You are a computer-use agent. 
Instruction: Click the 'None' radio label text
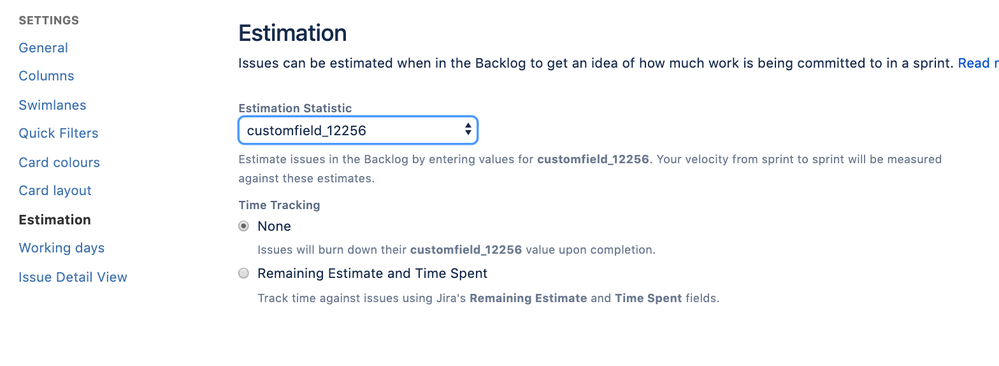point(274,226)
